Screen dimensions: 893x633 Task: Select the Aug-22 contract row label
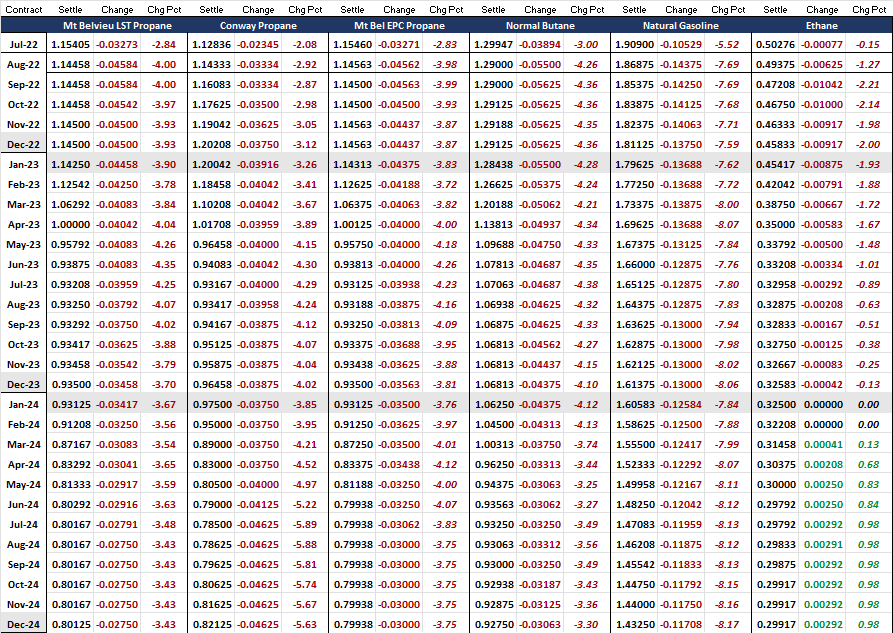[x=23, y=64]
